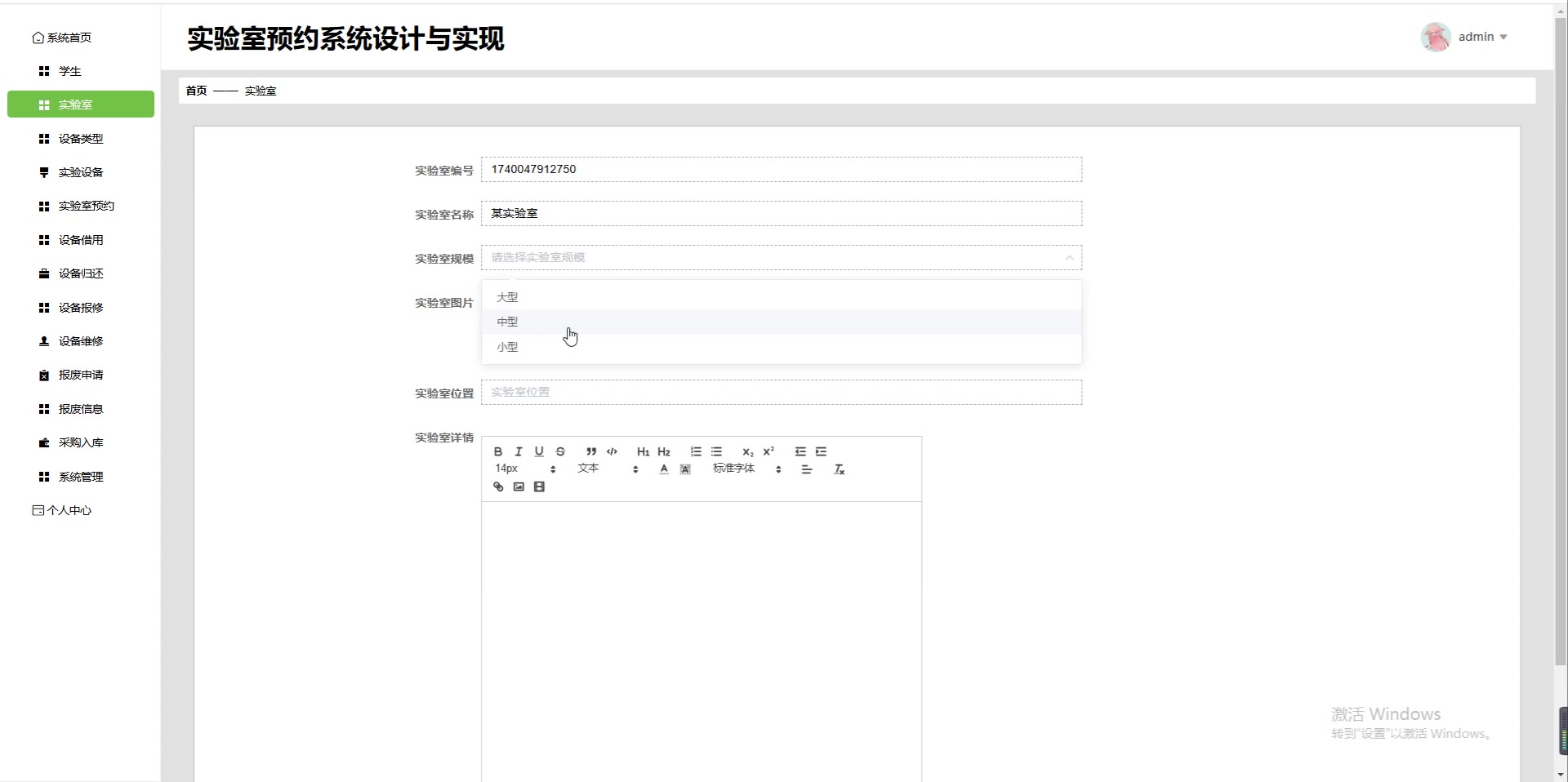Select 大型 from the size options
Viewport: 1568px width, 782px height.
782,297
